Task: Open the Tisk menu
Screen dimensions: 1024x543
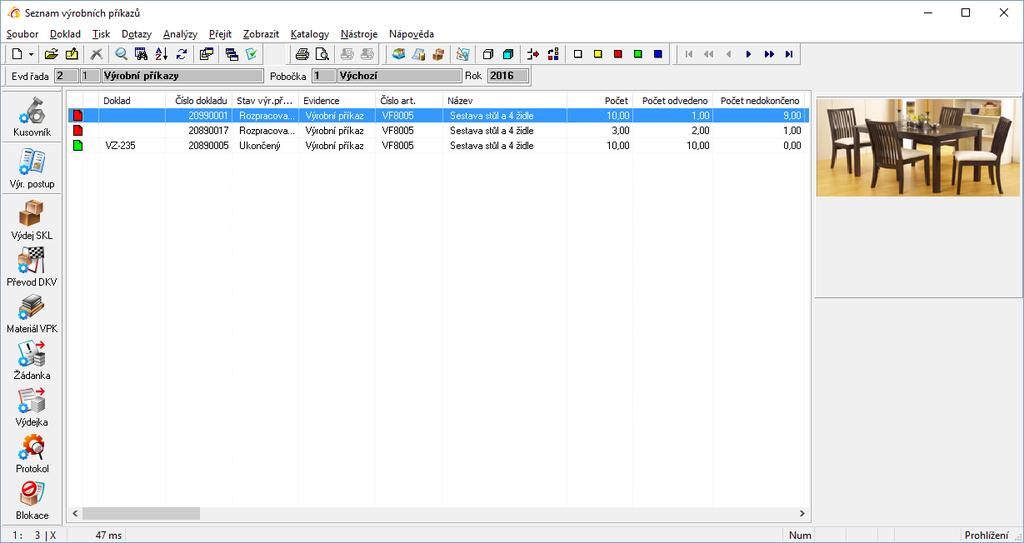Action: (101, 34)
